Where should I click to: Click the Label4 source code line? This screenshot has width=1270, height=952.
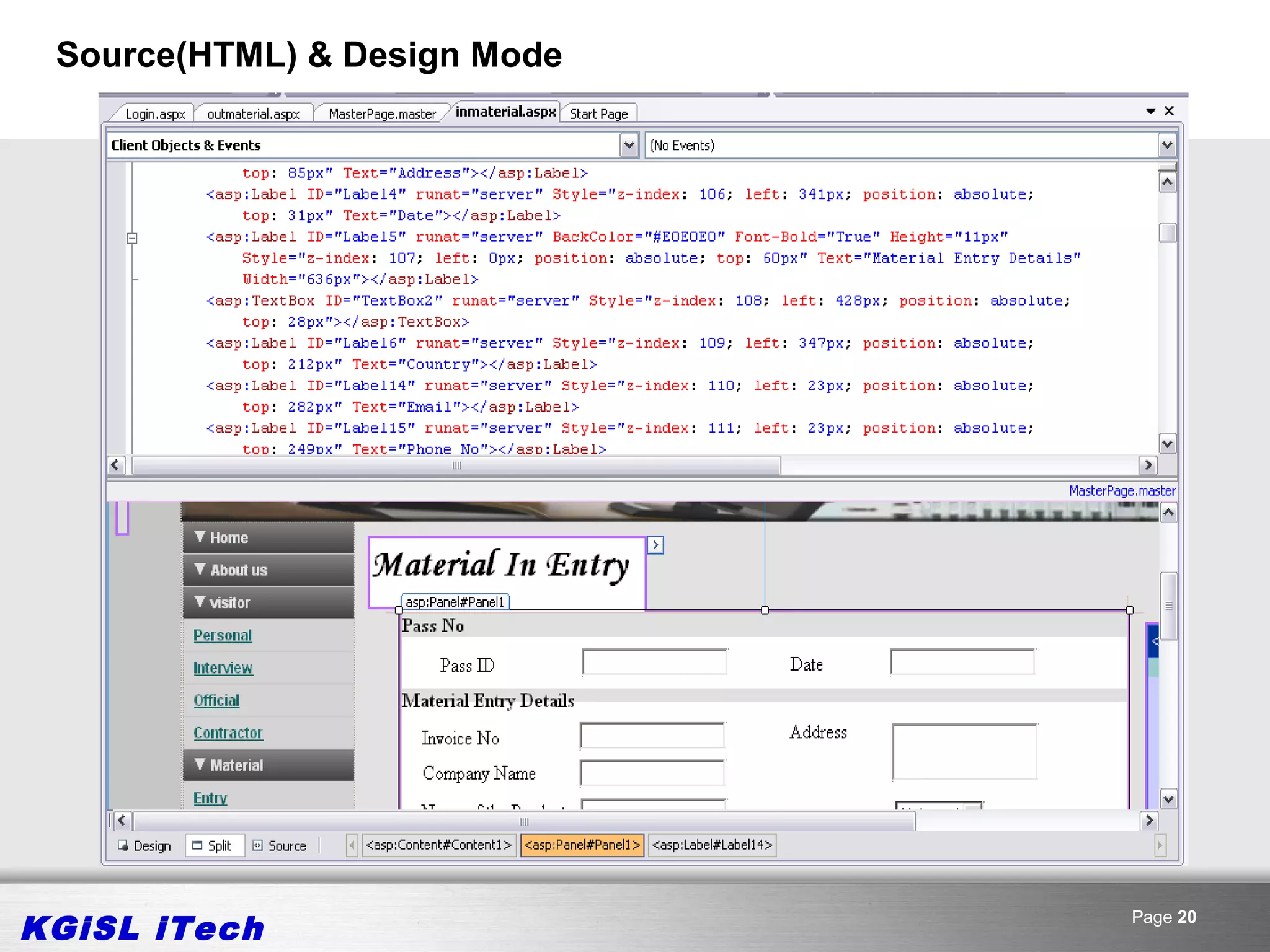(x=620, y=195)
